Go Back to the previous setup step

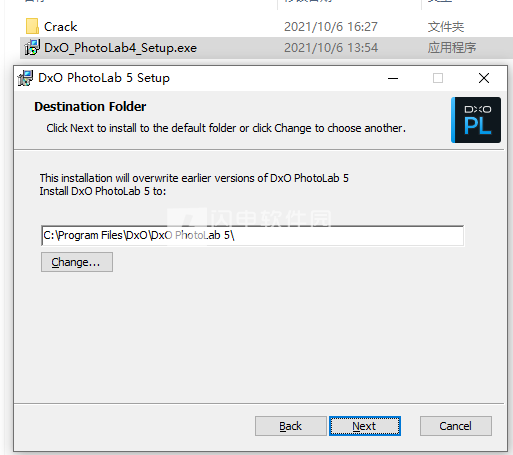click(x=291, y=426)
